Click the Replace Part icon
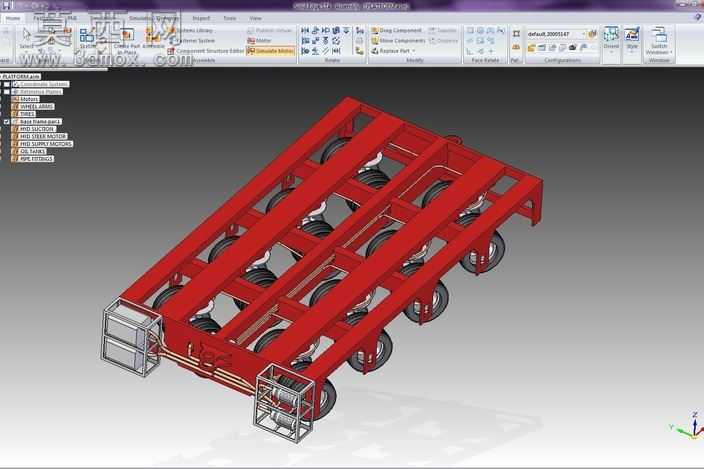This screenshot has width=704, height=469. [375, 51]
